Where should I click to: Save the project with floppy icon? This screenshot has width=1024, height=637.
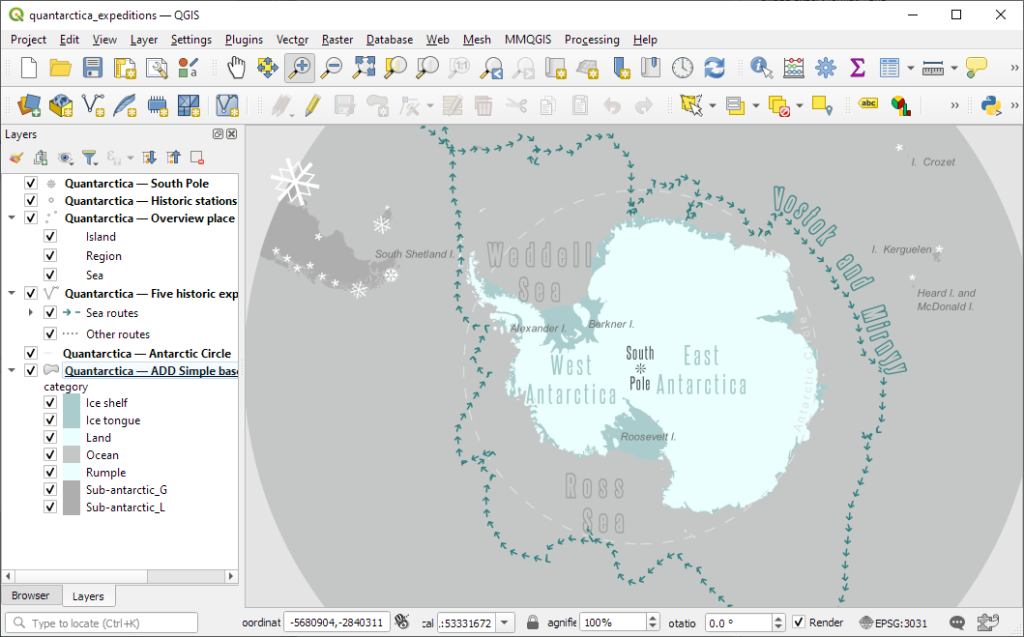click(x=93, y=67)
